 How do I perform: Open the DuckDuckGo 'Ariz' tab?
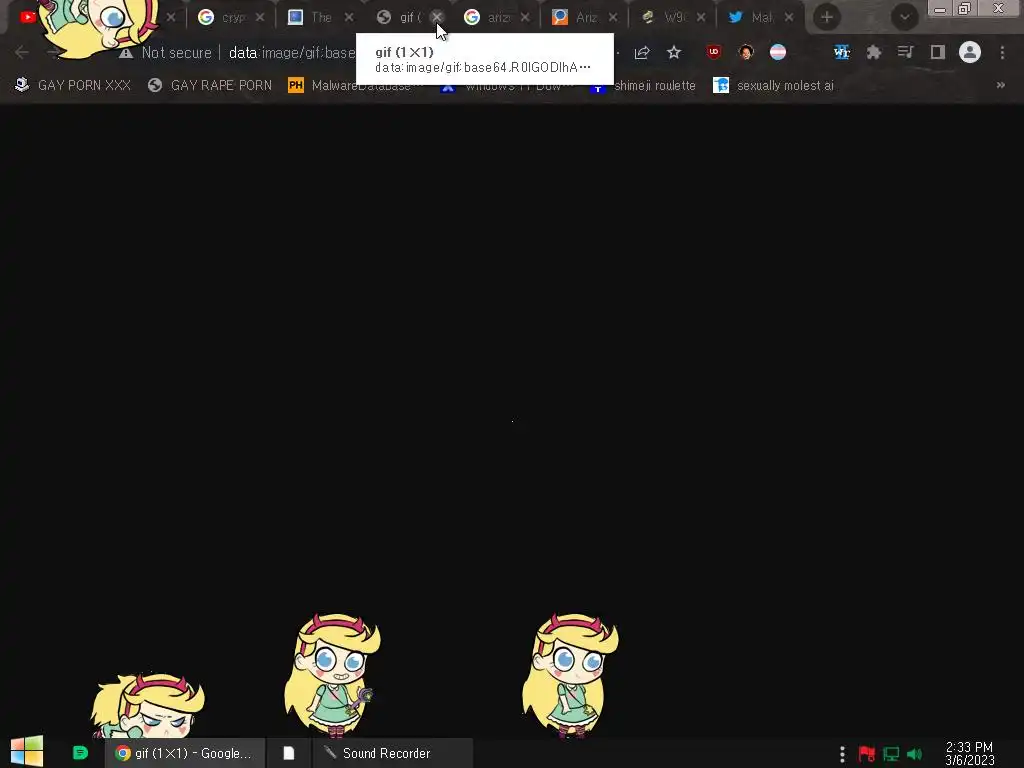pos(575,18)
